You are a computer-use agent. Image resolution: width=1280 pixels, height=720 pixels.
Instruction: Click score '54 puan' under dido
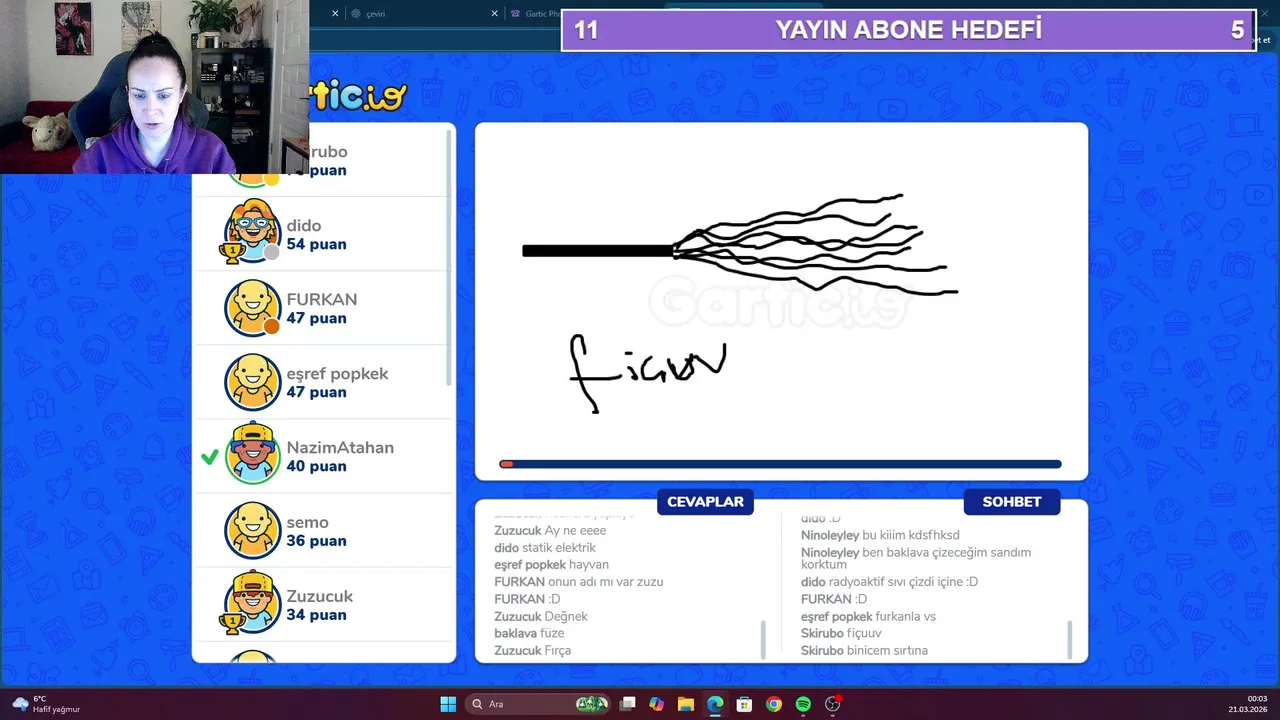(316, 244)
